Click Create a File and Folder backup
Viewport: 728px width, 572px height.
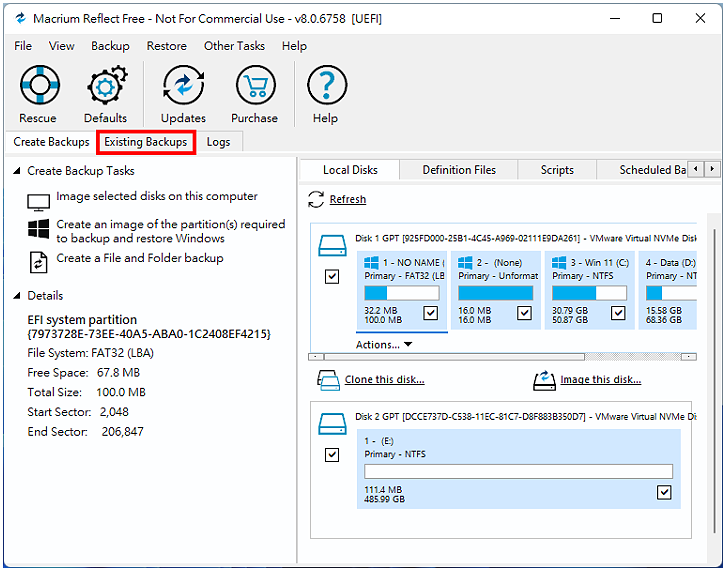click(x=140, y=258)
